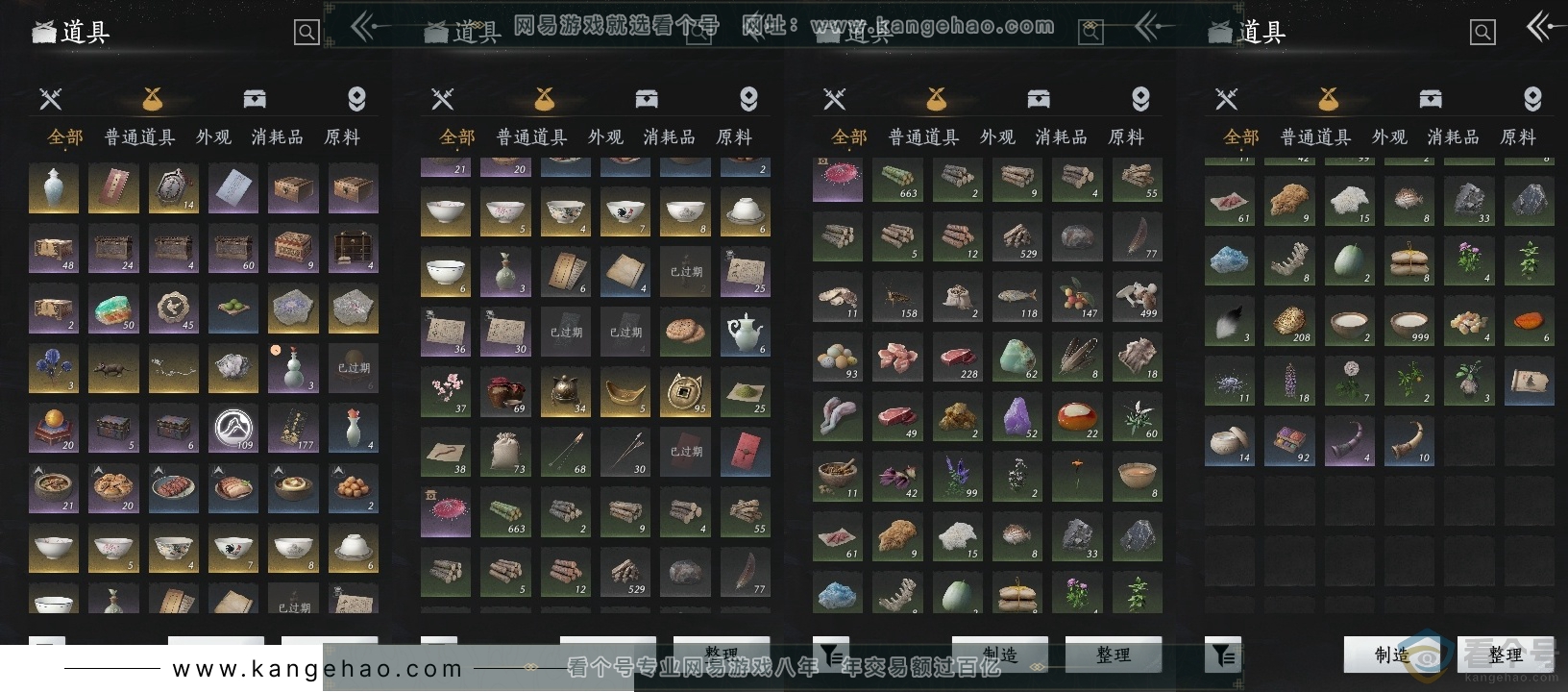Open the filter button in the third panel
The image size is (1568, 692).
(831, 655)
